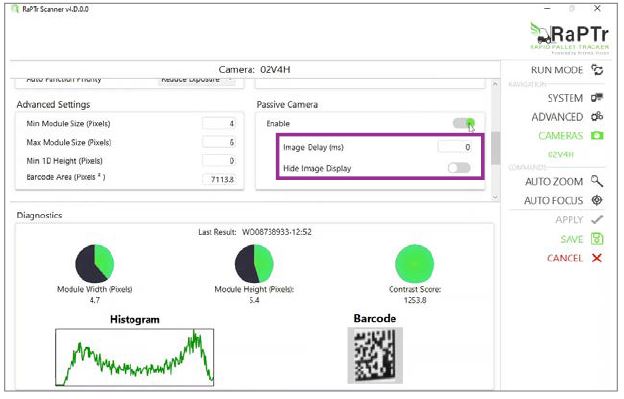Click the green Cameras camera icon
This screenshot has width=624, height=399.
[x=597, y=136]
